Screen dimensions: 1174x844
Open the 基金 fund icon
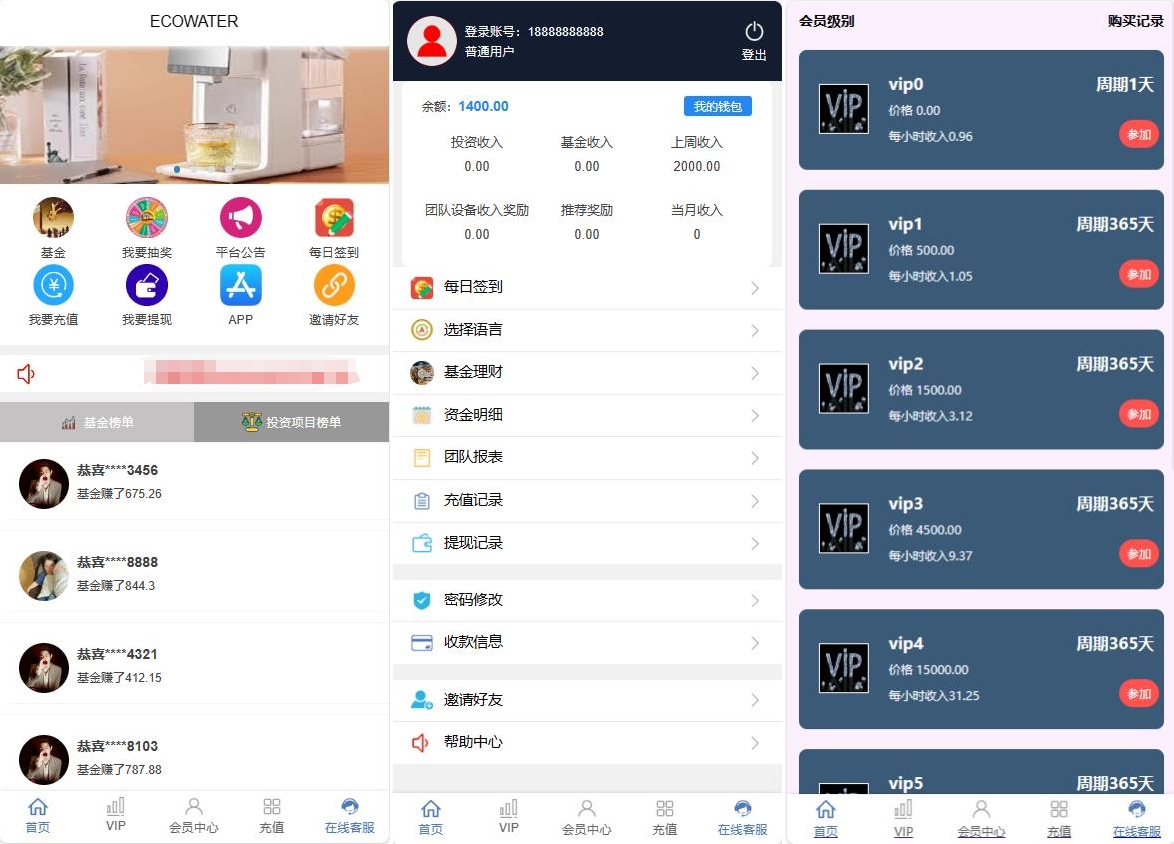pos(53,218)
